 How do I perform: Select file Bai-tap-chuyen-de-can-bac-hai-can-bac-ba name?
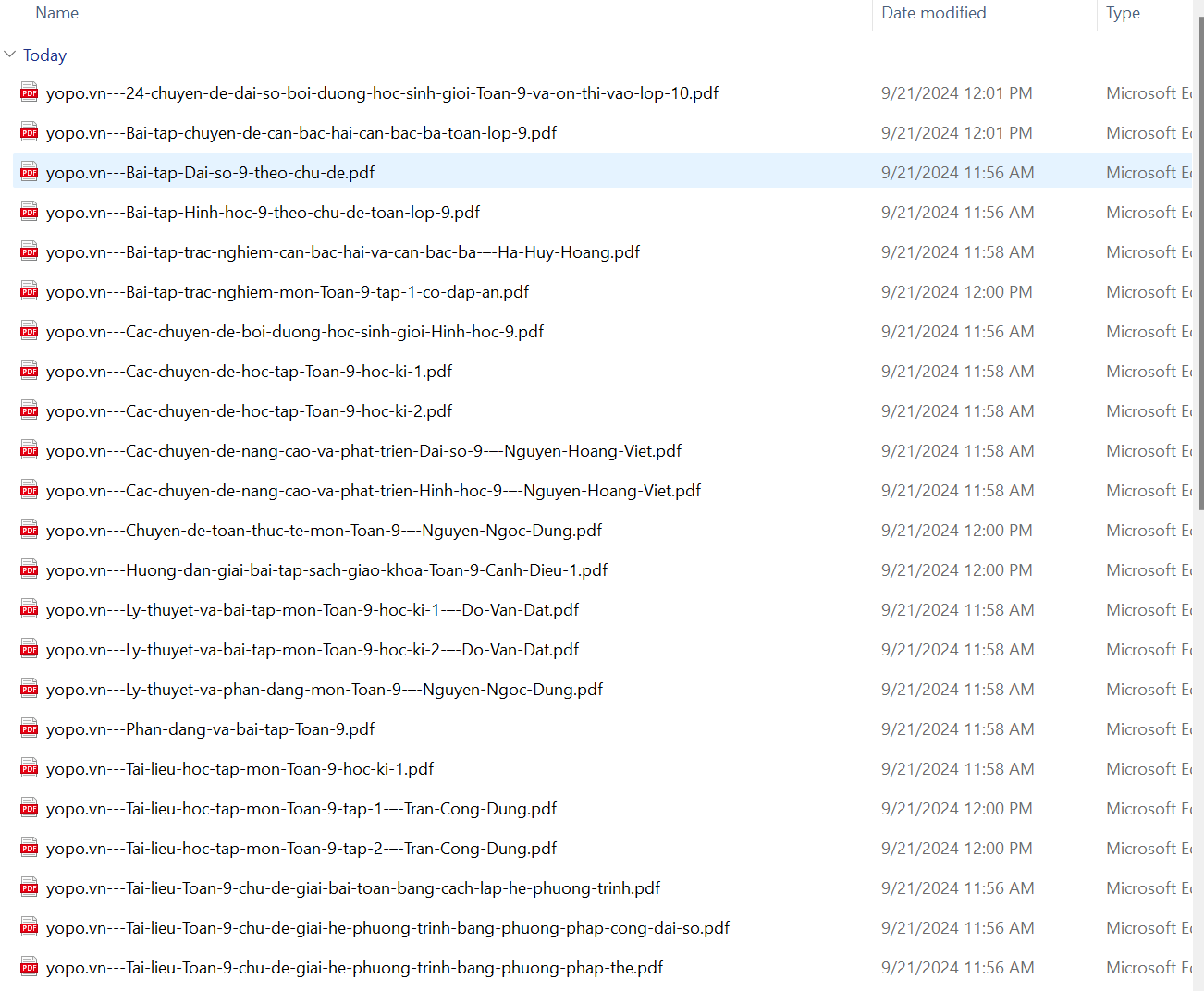[301, 133]
